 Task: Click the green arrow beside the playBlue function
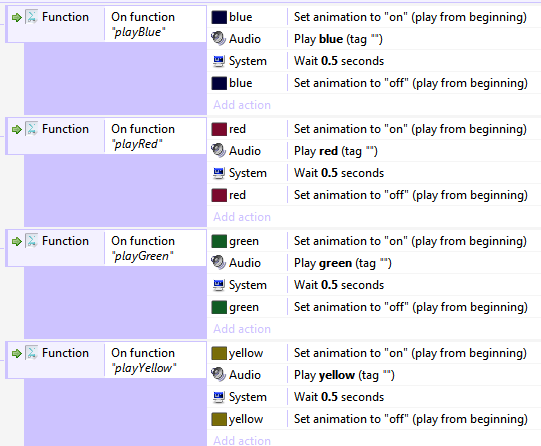[17, 17]
